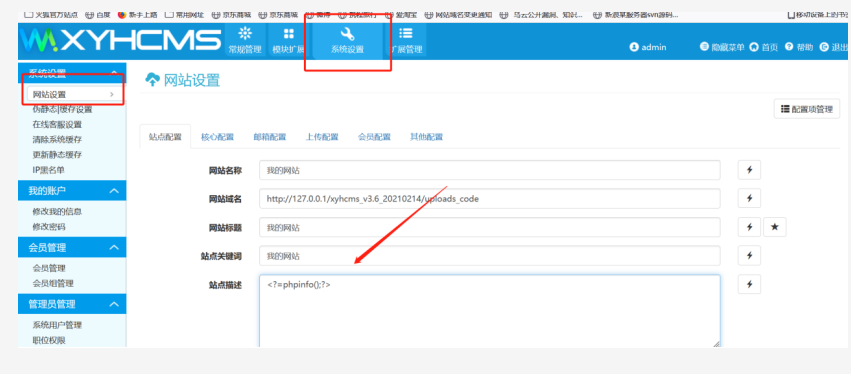Click 隐藏菜单 to hide the sidebar
The width and height of the screenshot is (851, 374).
pos(722,47)
